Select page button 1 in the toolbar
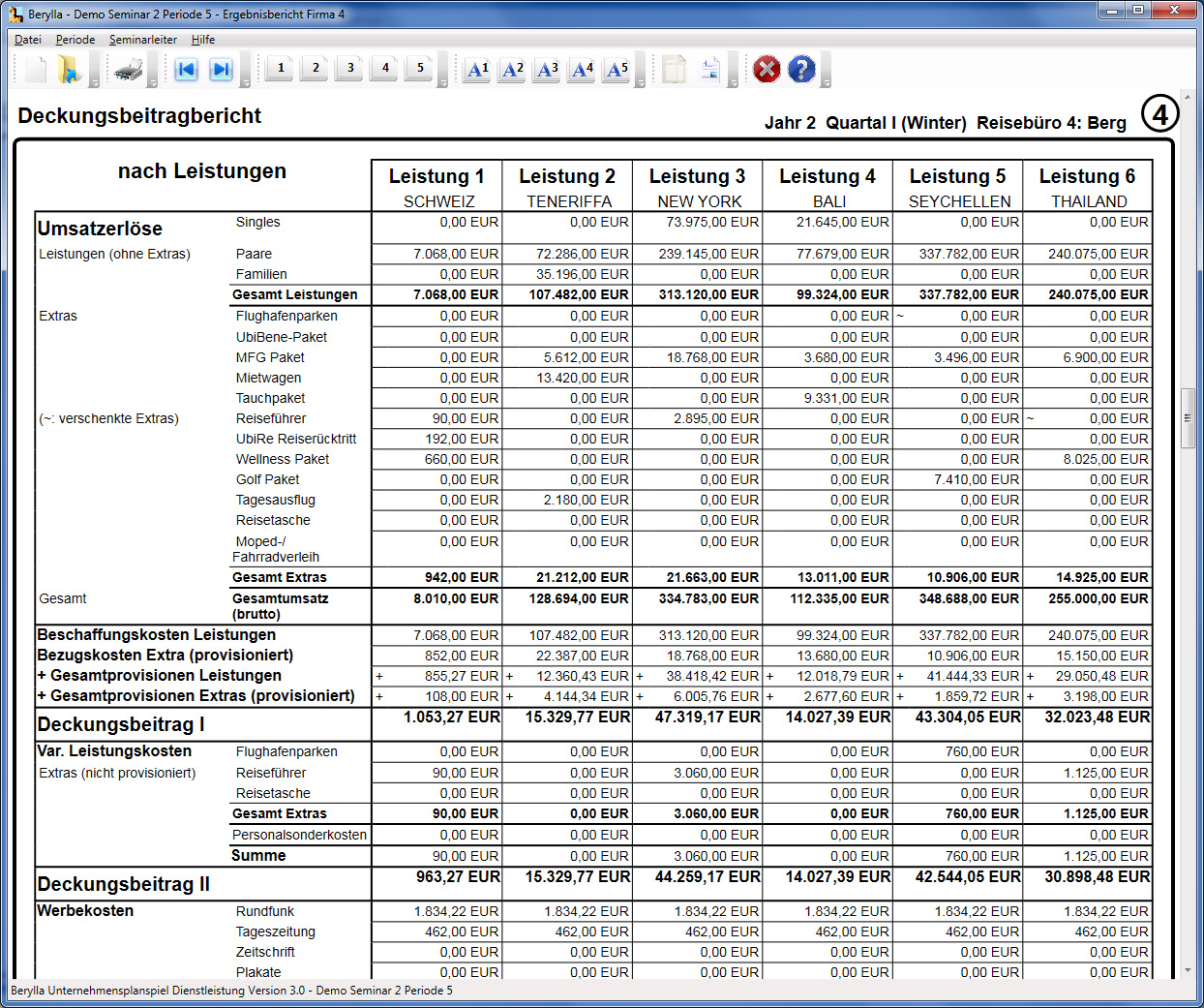This screenshot has height=1008, width=1204. point(280,68)
